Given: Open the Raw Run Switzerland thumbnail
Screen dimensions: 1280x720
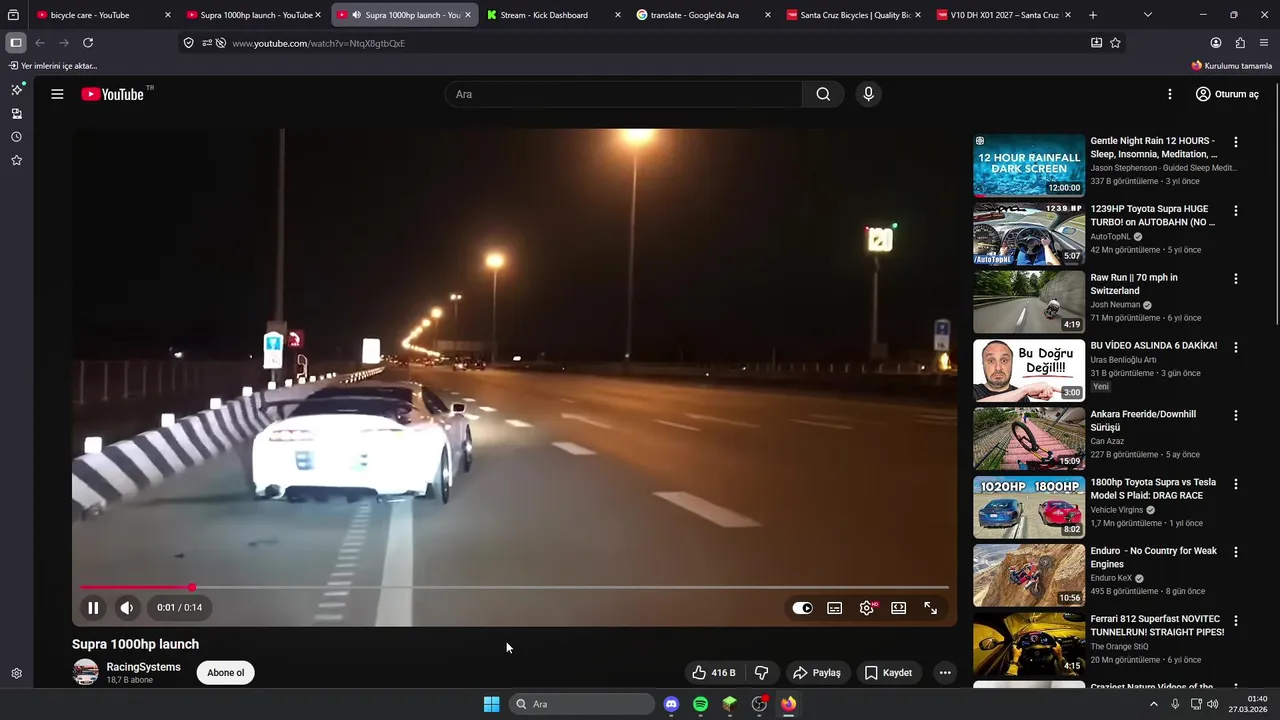Looking at the screenshot, I should click(x=1028, y=302).
